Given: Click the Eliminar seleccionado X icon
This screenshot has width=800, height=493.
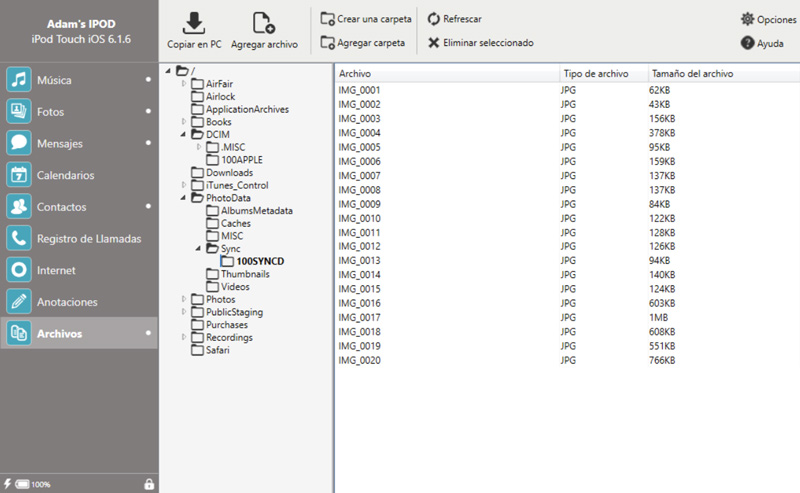Looking at the screenshot, I should point(434,42).
